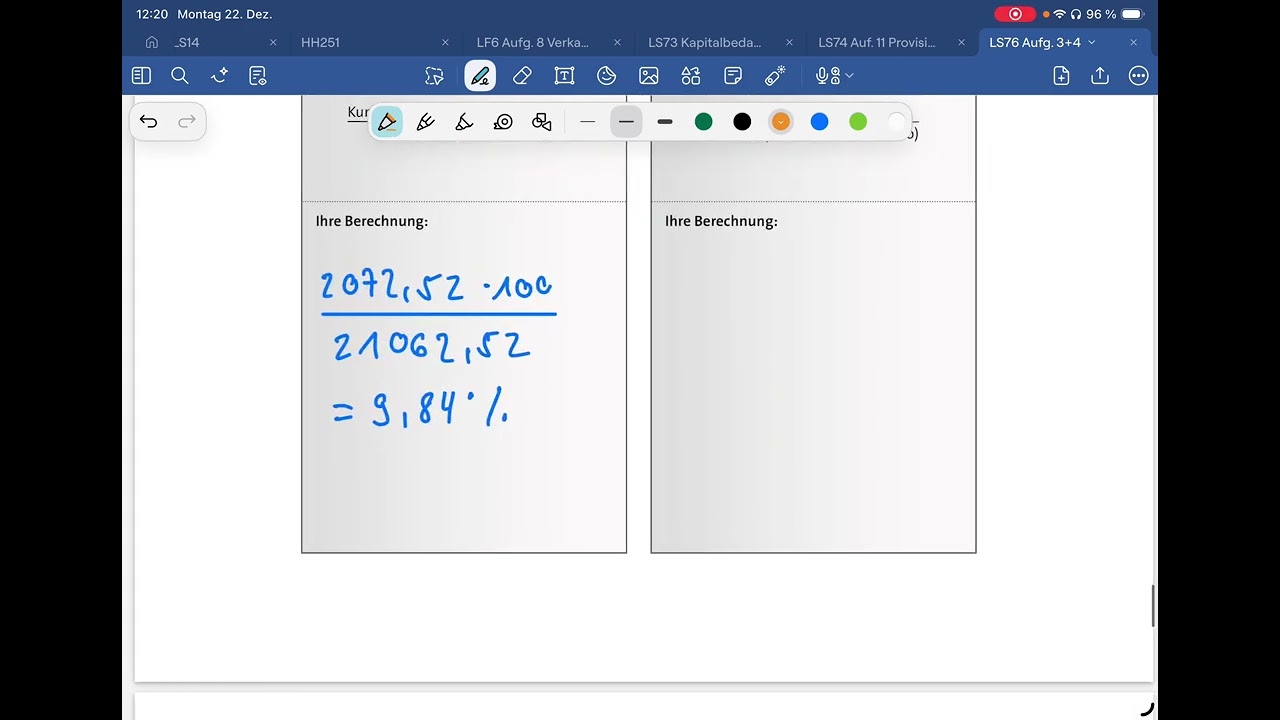
Task: Pick the blue pen color
Action: pos(819,122)
